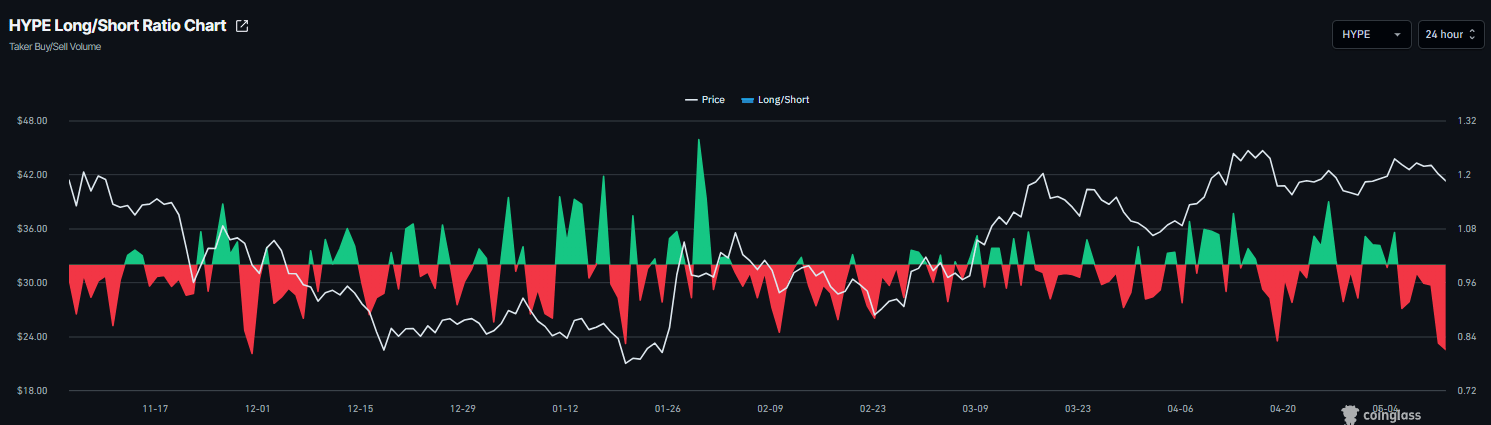The image size is (1491, 425).
Task: Toggle the Price series legend label
Action: pyautogui.click(x=713, y=100)
